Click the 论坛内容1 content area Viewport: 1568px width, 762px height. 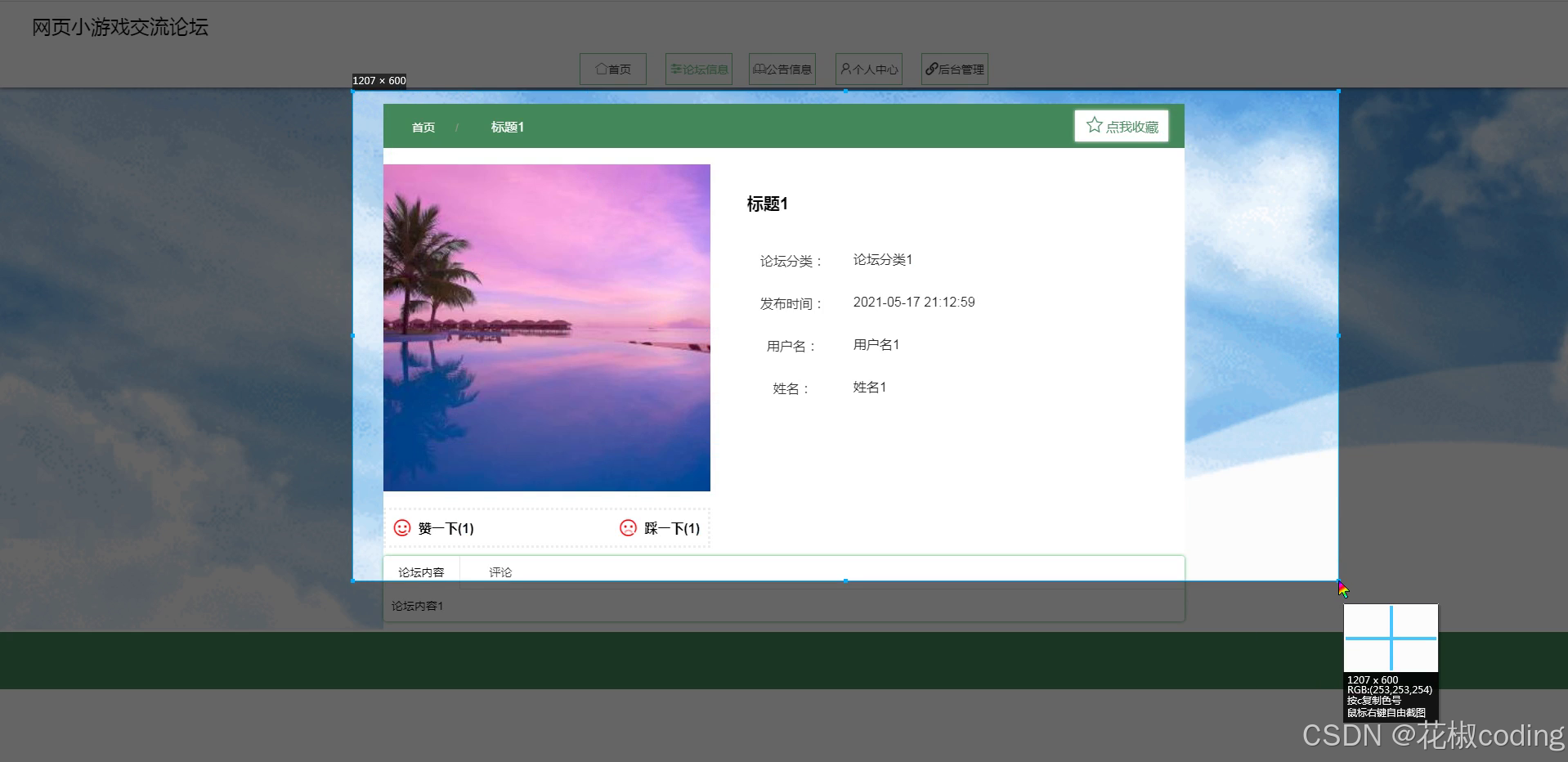[416, 605]
